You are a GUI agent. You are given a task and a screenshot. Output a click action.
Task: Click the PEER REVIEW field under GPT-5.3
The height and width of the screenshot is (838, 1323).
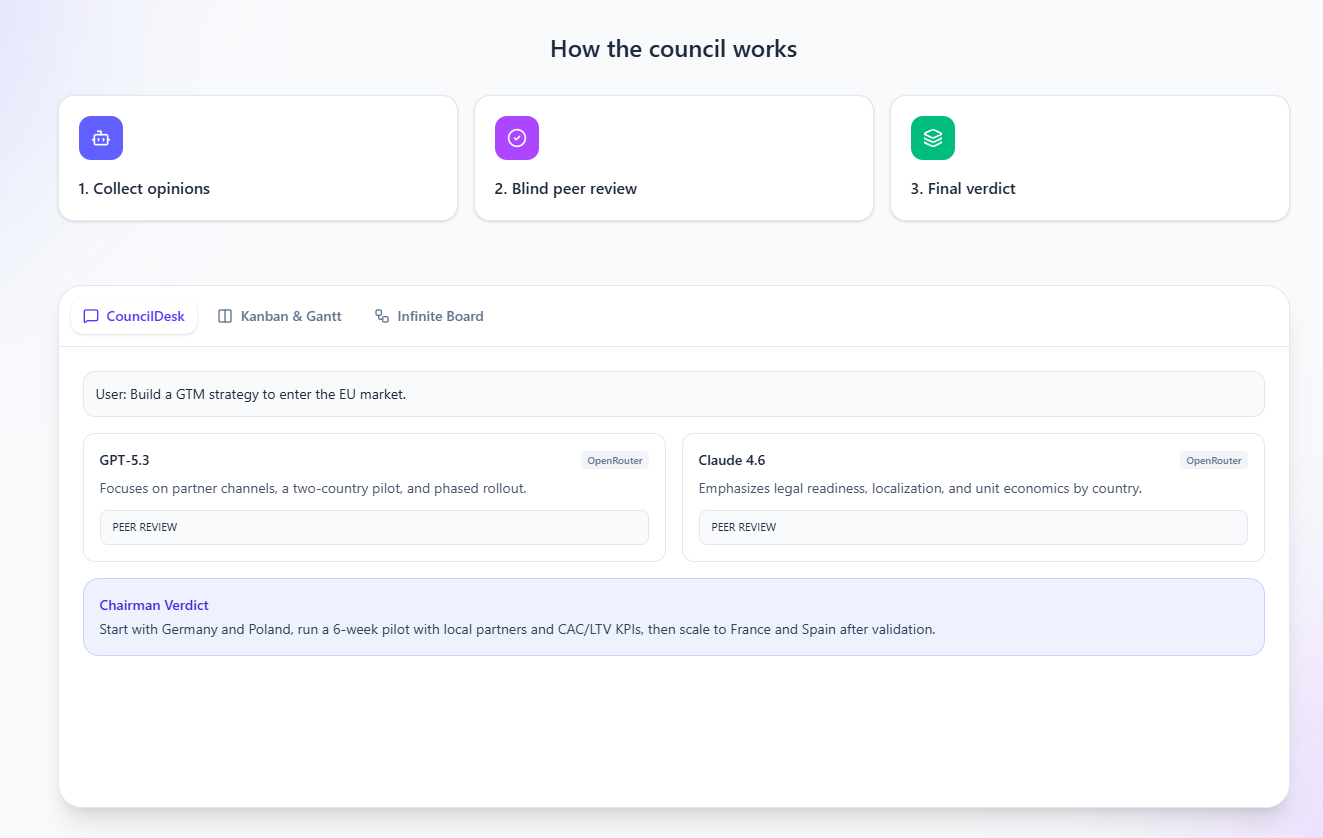pyautogui.click(x=374, y=527)
